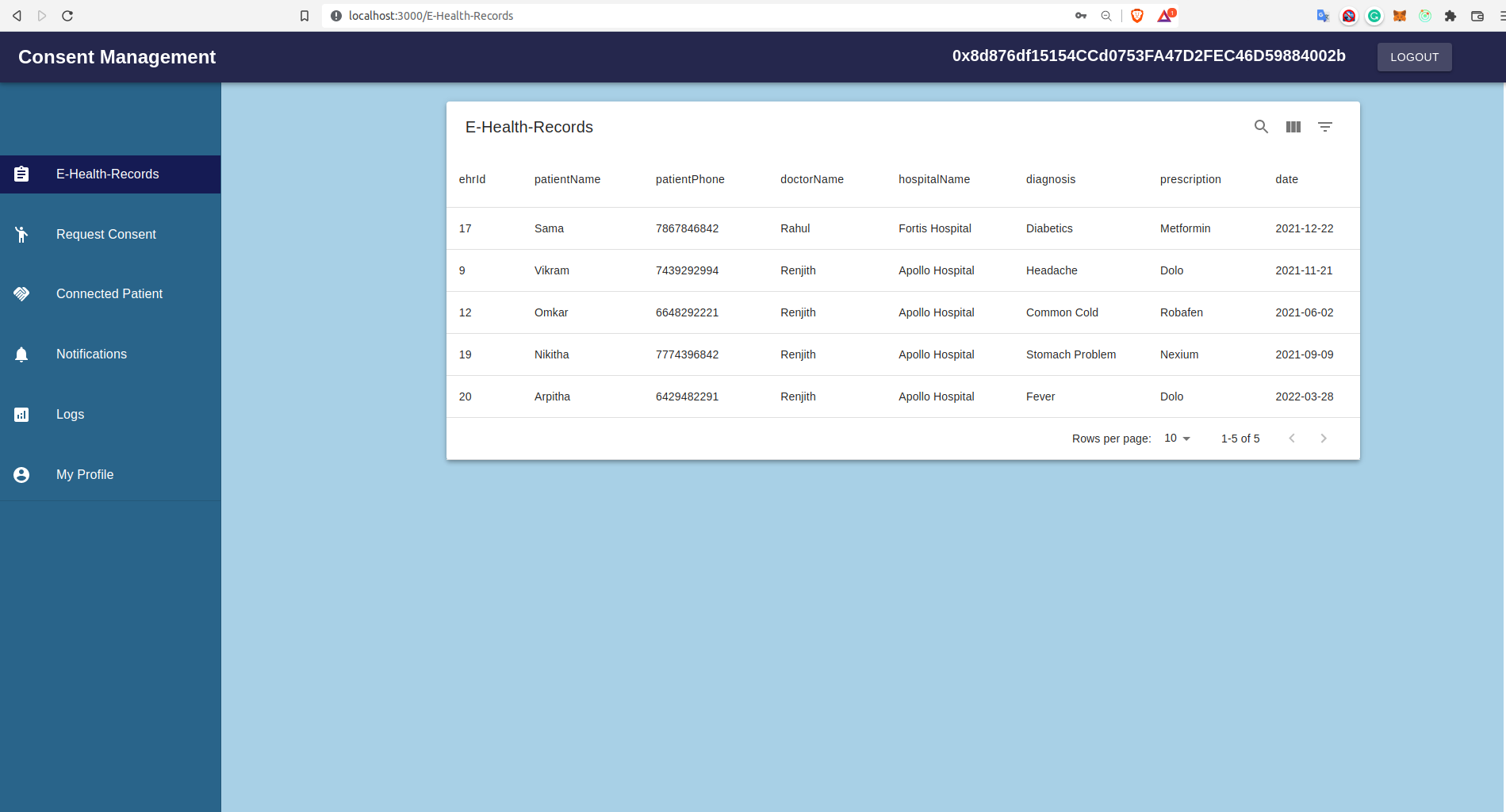Select patient name Sama cell

(549, 228)
